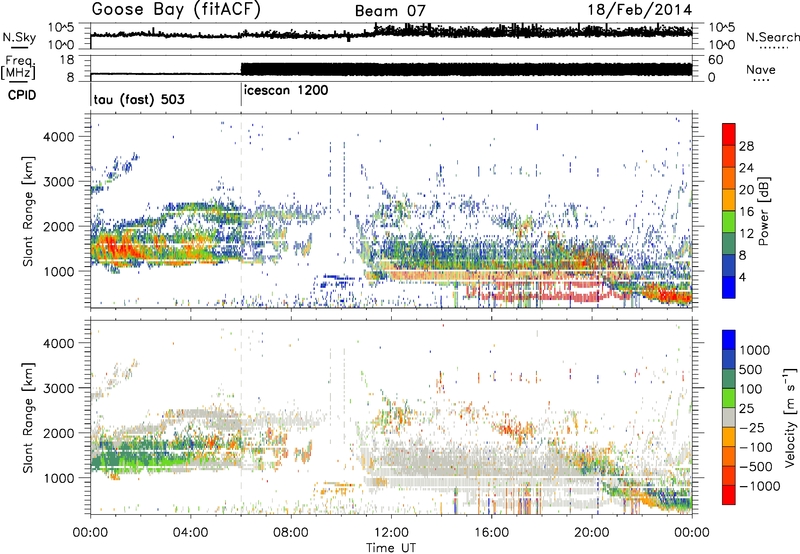Click the 'N.Search' legend label
Viewport: 800px width, 554px height.
coord(773,37)
